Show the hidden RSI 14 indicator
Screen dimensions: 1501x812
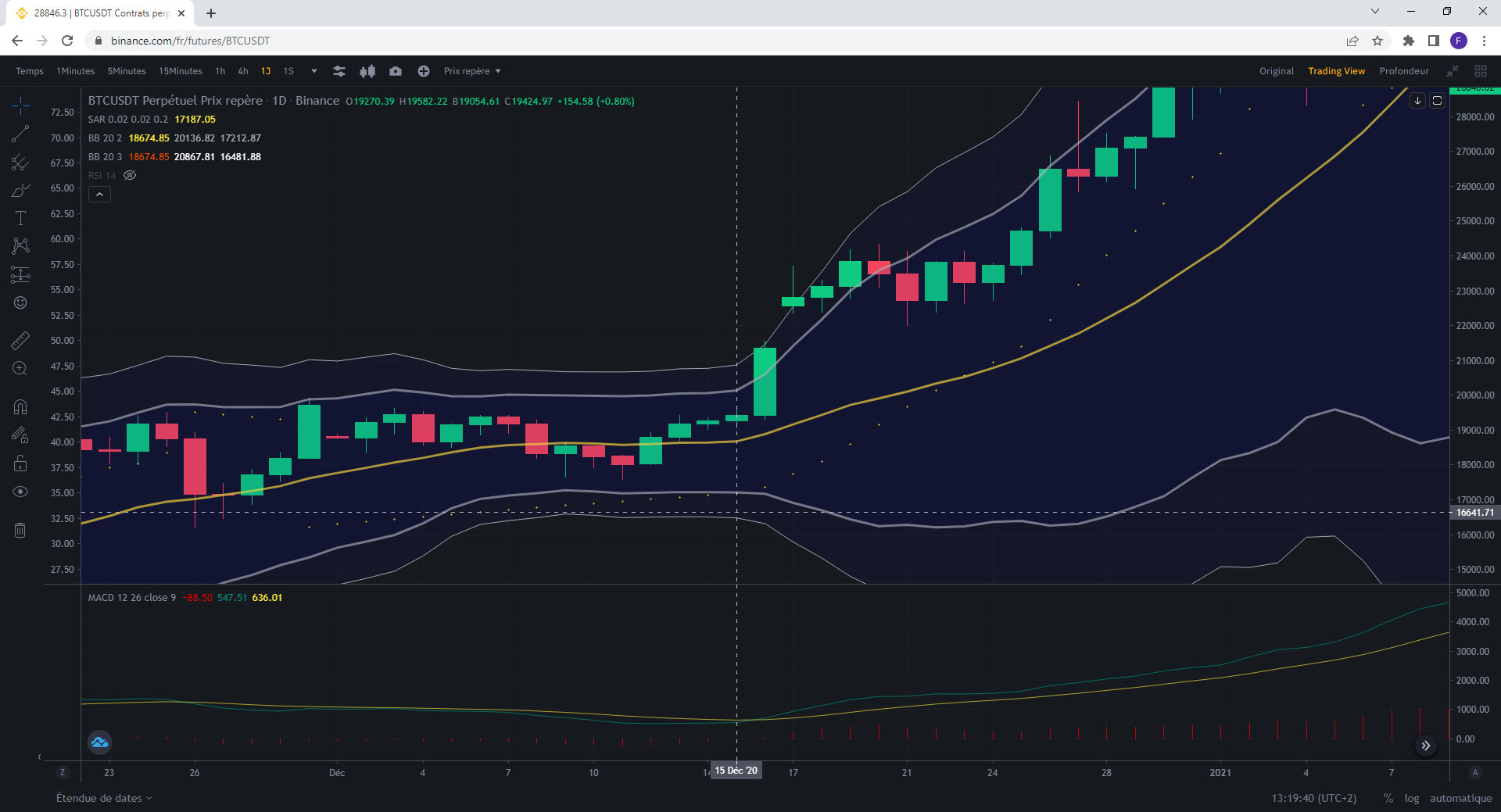[130, 175]
